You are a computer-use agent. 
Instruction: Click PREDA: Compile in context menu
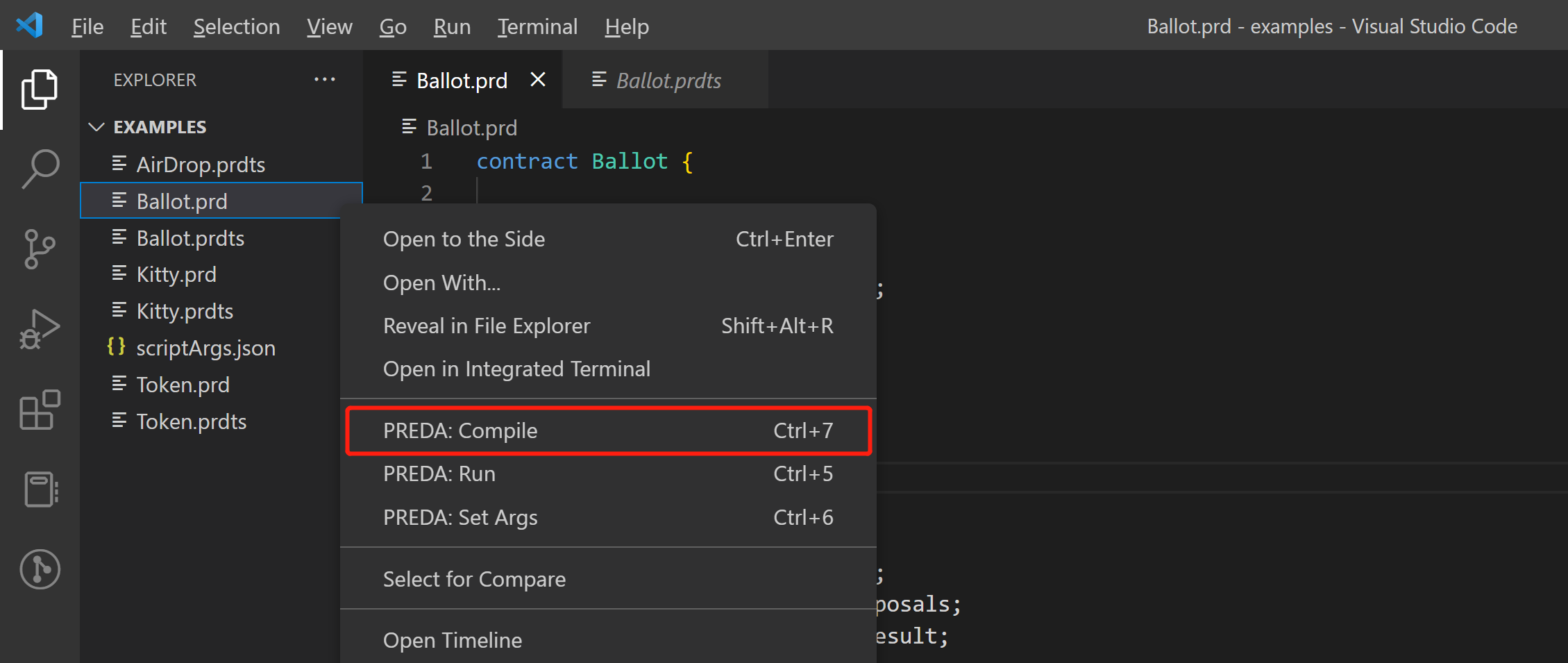click(x=608, y=430)
